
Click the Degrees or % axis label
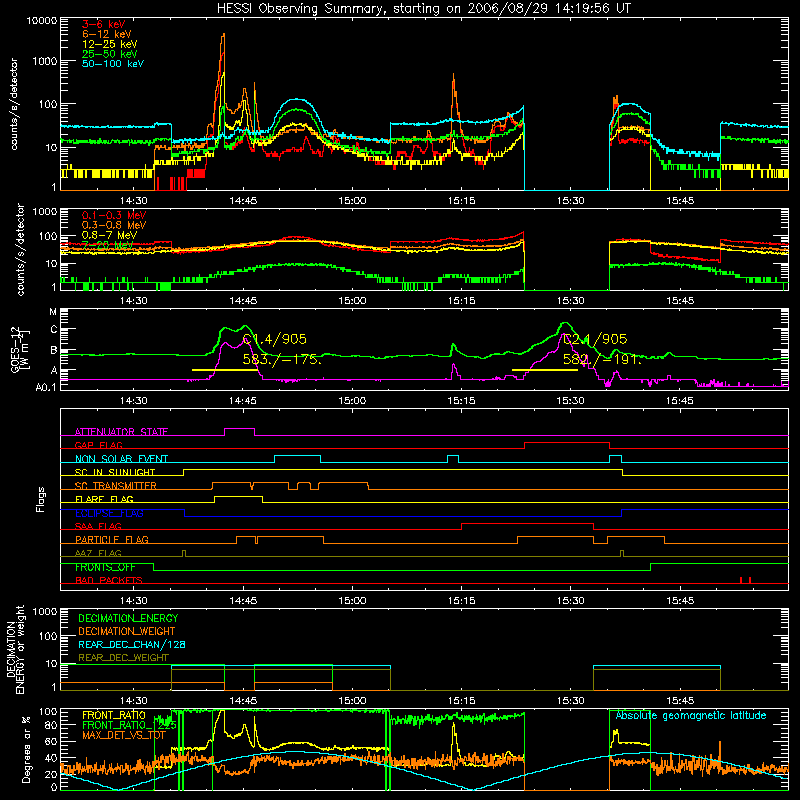pyautogui.click(x=26, y=749)
